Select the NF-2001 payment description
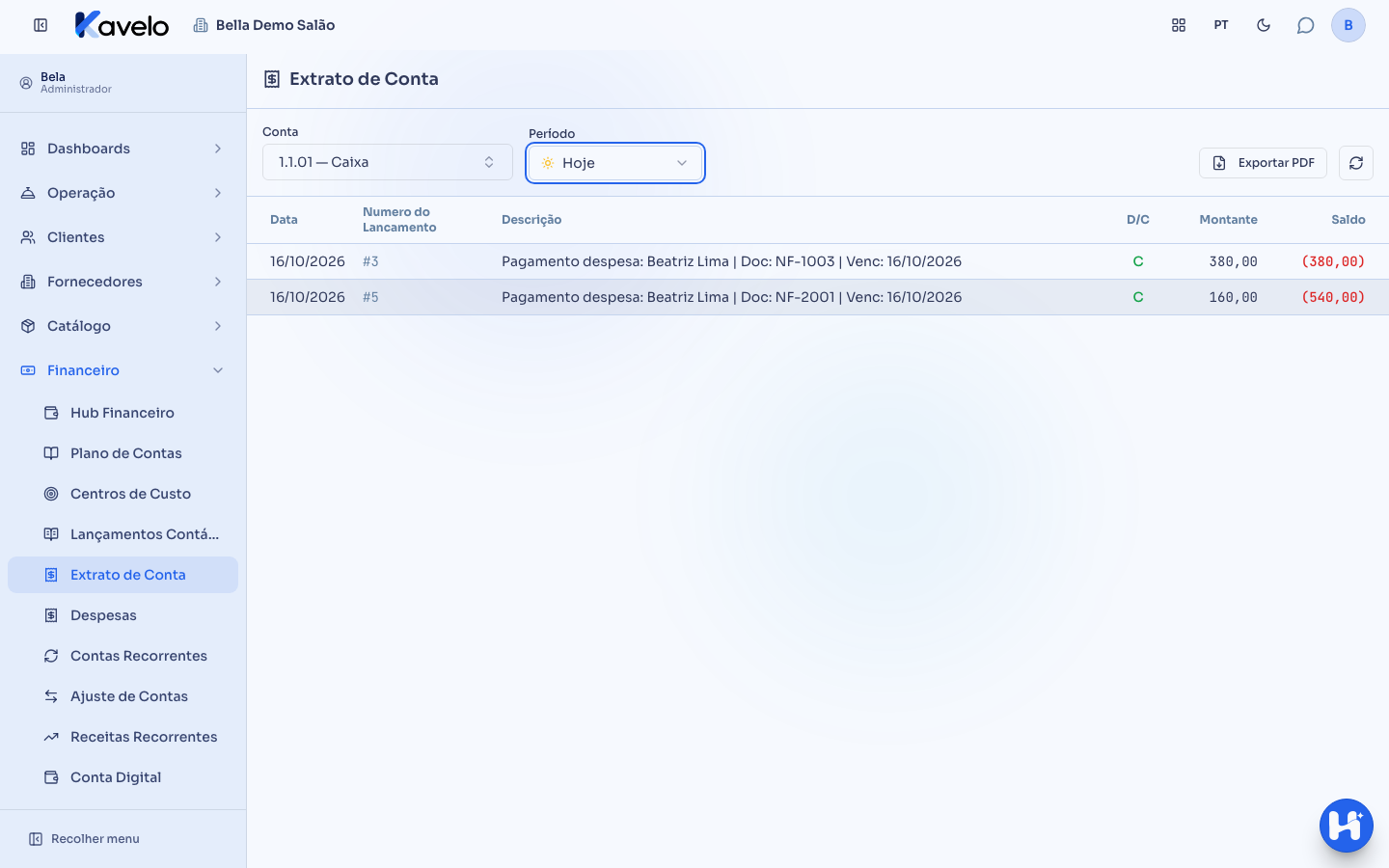The height and width of the screenshot is (868, 1389). pyautogui.click(x=731, y=297)
